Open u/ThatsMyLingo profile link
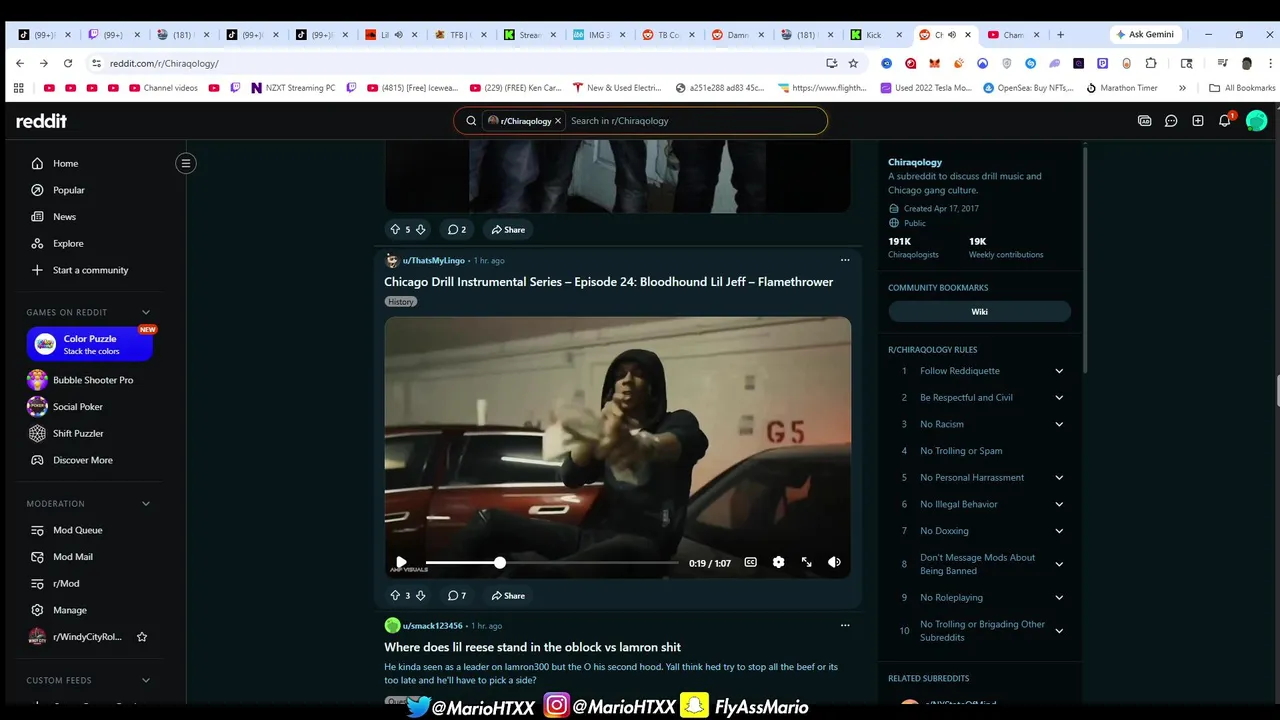Screen dimensions: 1280x720 pyautogui.click(x=433, y=260)
